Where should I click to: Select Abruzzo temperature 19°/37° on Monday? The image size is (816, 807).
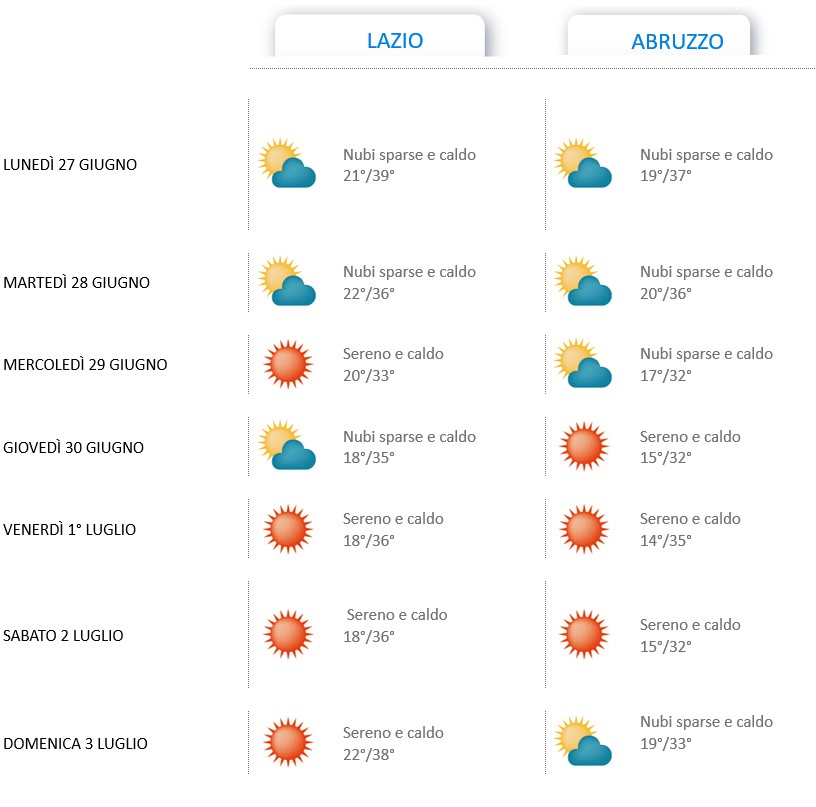(x=666, y=176)
